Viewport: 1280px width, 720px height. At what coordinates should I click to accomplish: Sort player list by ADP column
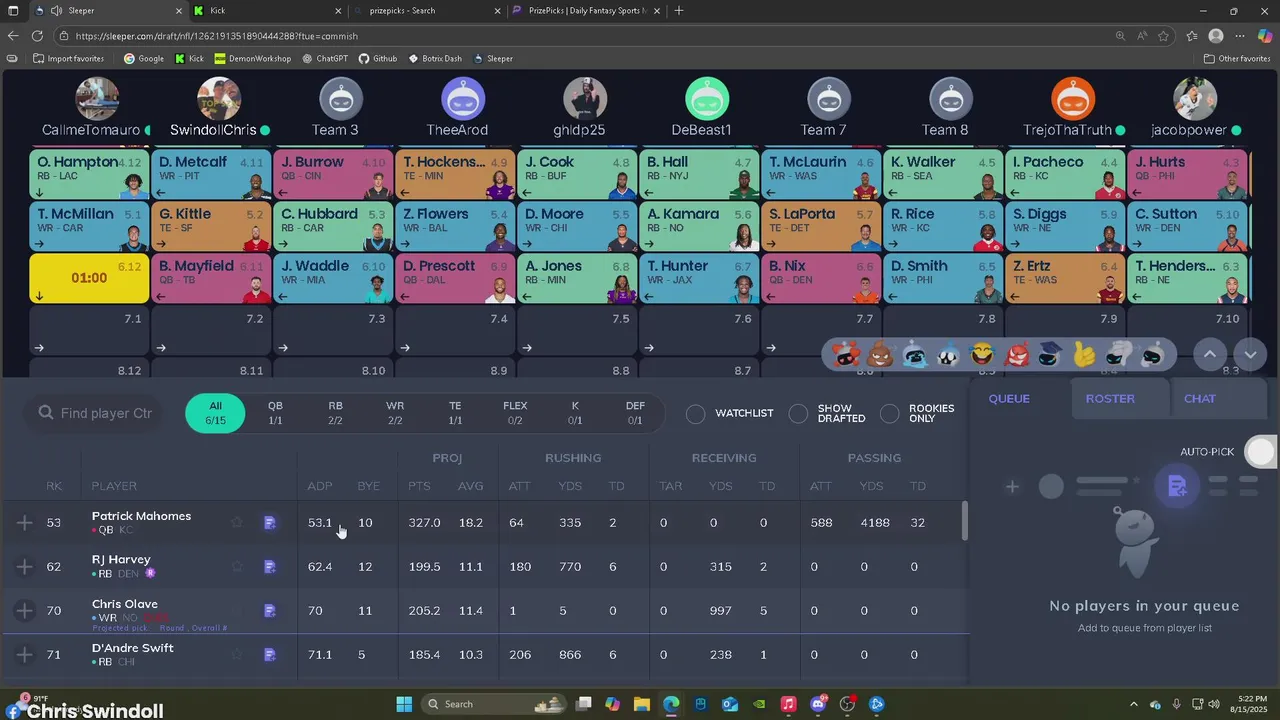[320, 486]
